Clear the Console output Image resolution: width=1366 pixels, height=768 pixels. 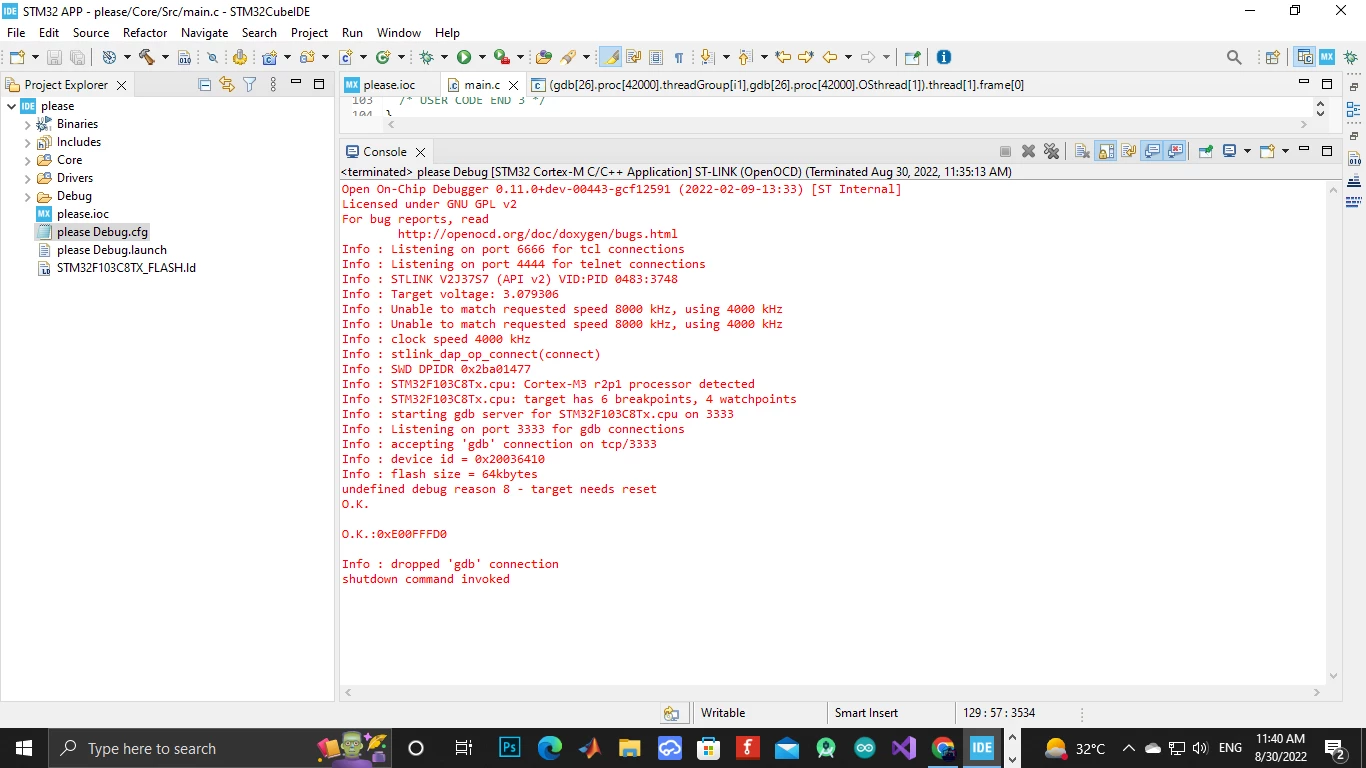coord(1082,152)
